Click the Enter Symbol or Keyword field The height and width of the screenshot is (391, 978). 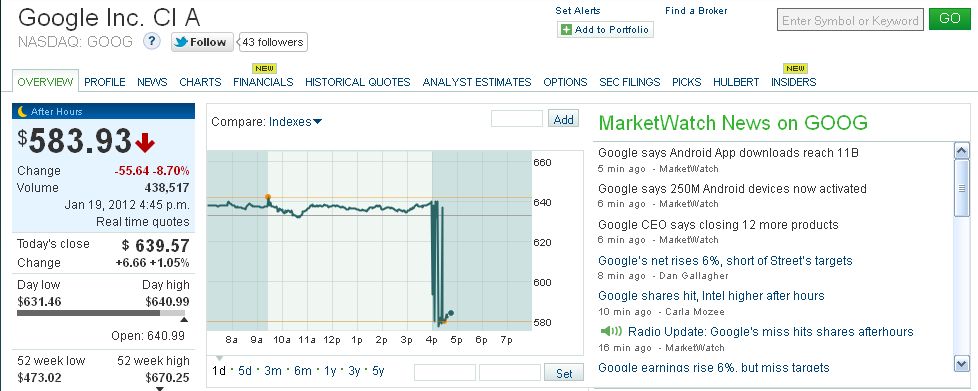point(850,20)
